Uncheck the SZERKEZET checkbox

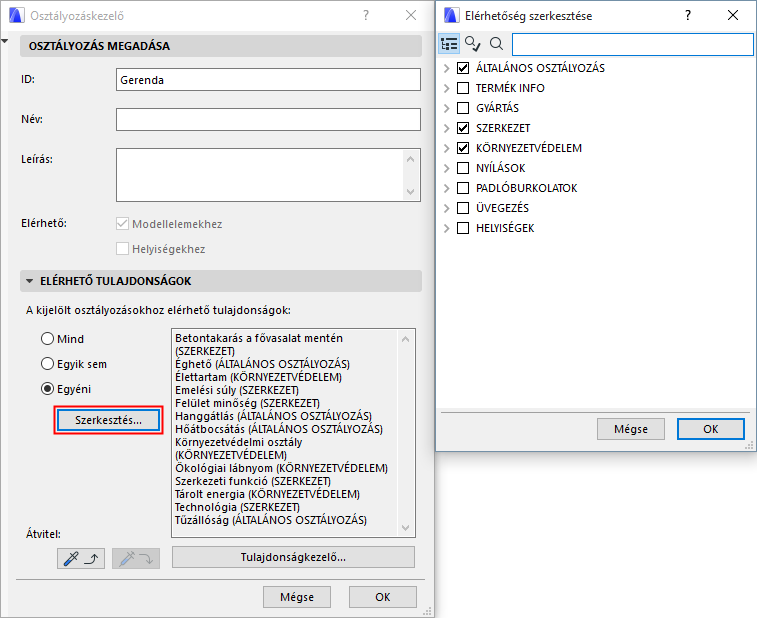tap(463, 128)
